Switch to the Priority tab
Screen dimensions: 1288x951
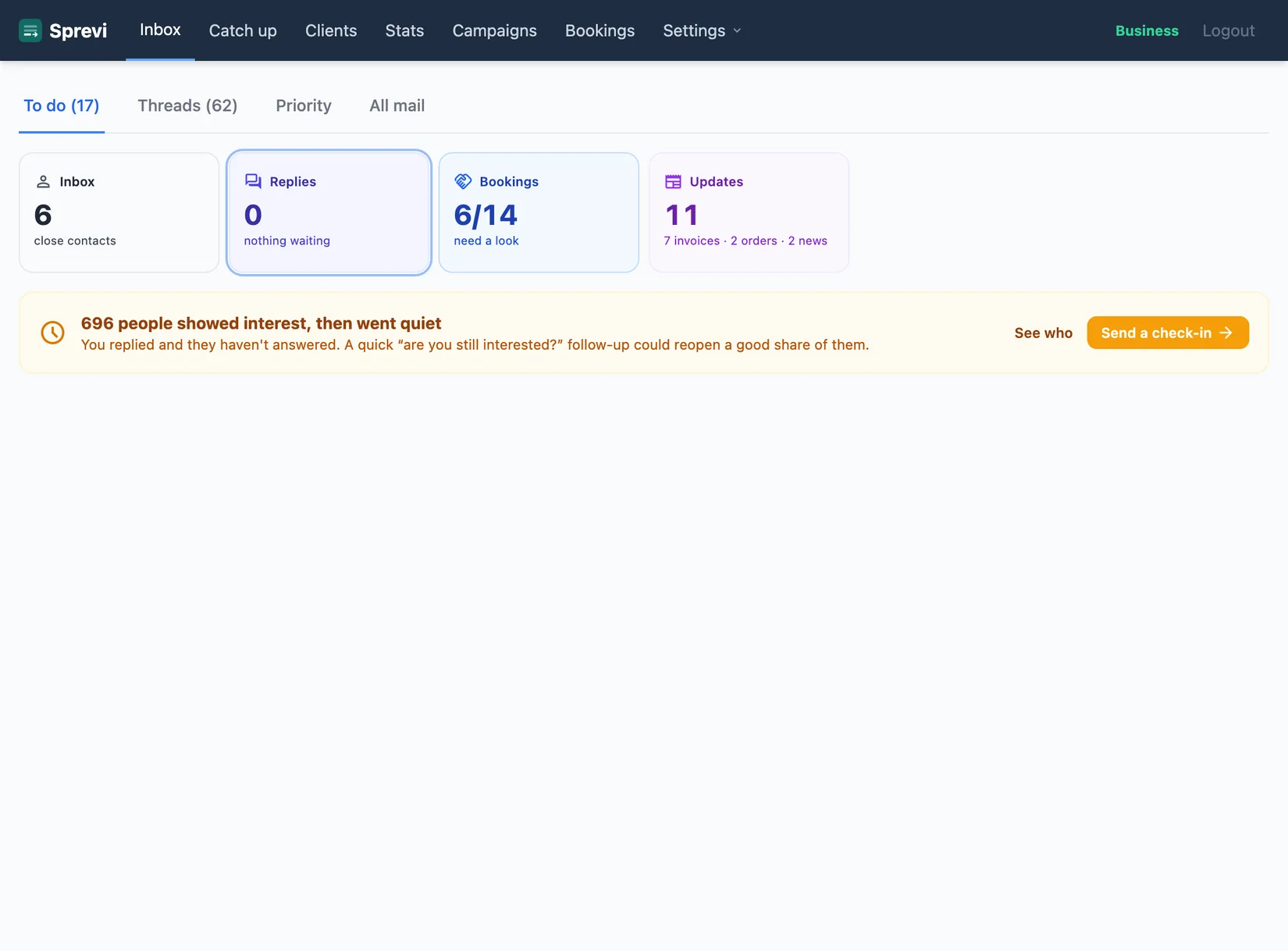(304, 105)
